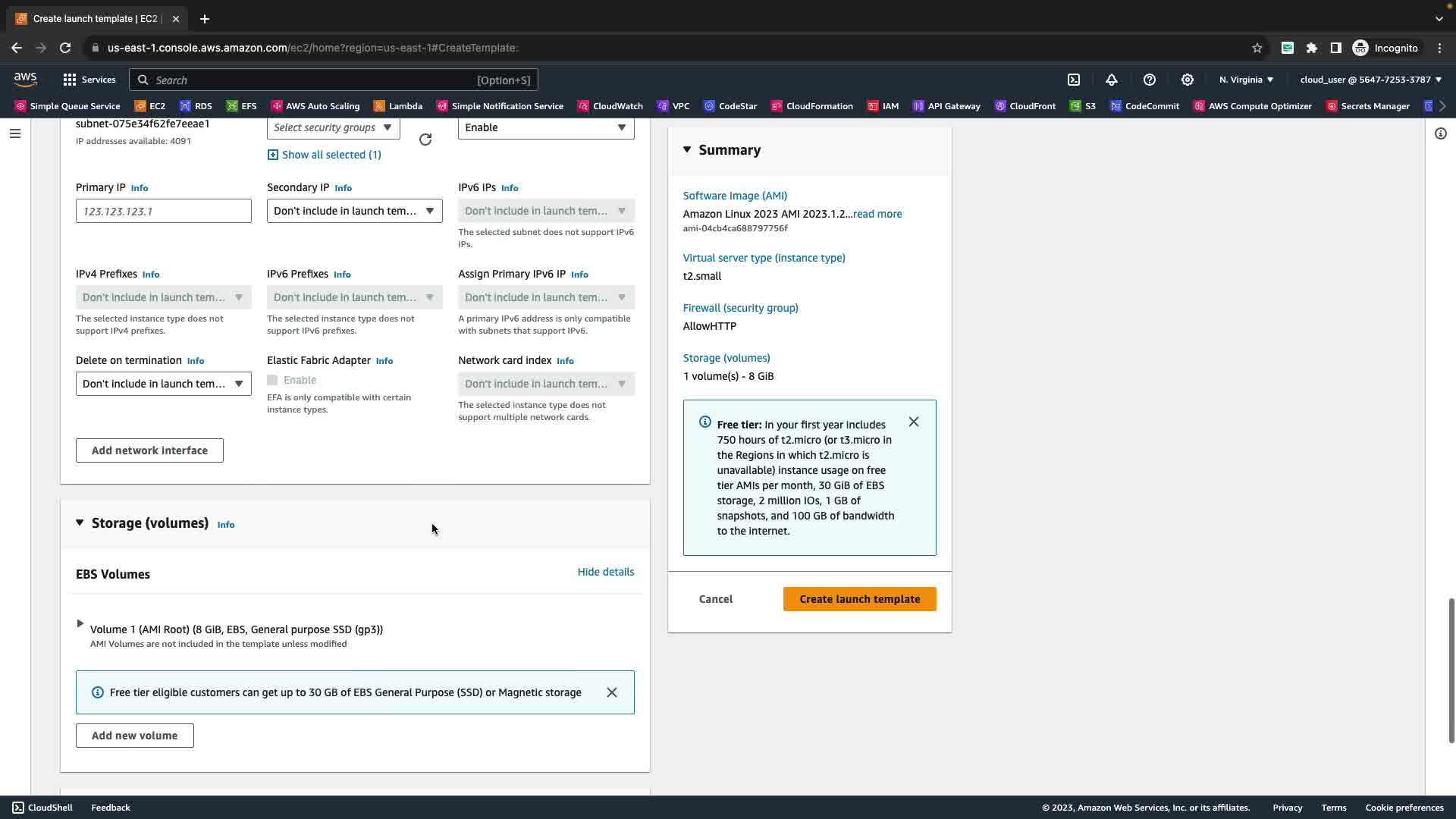Collapse the Summary panel
The height and width of the screenshot is (819, 1456).
(x=687, y=150)
